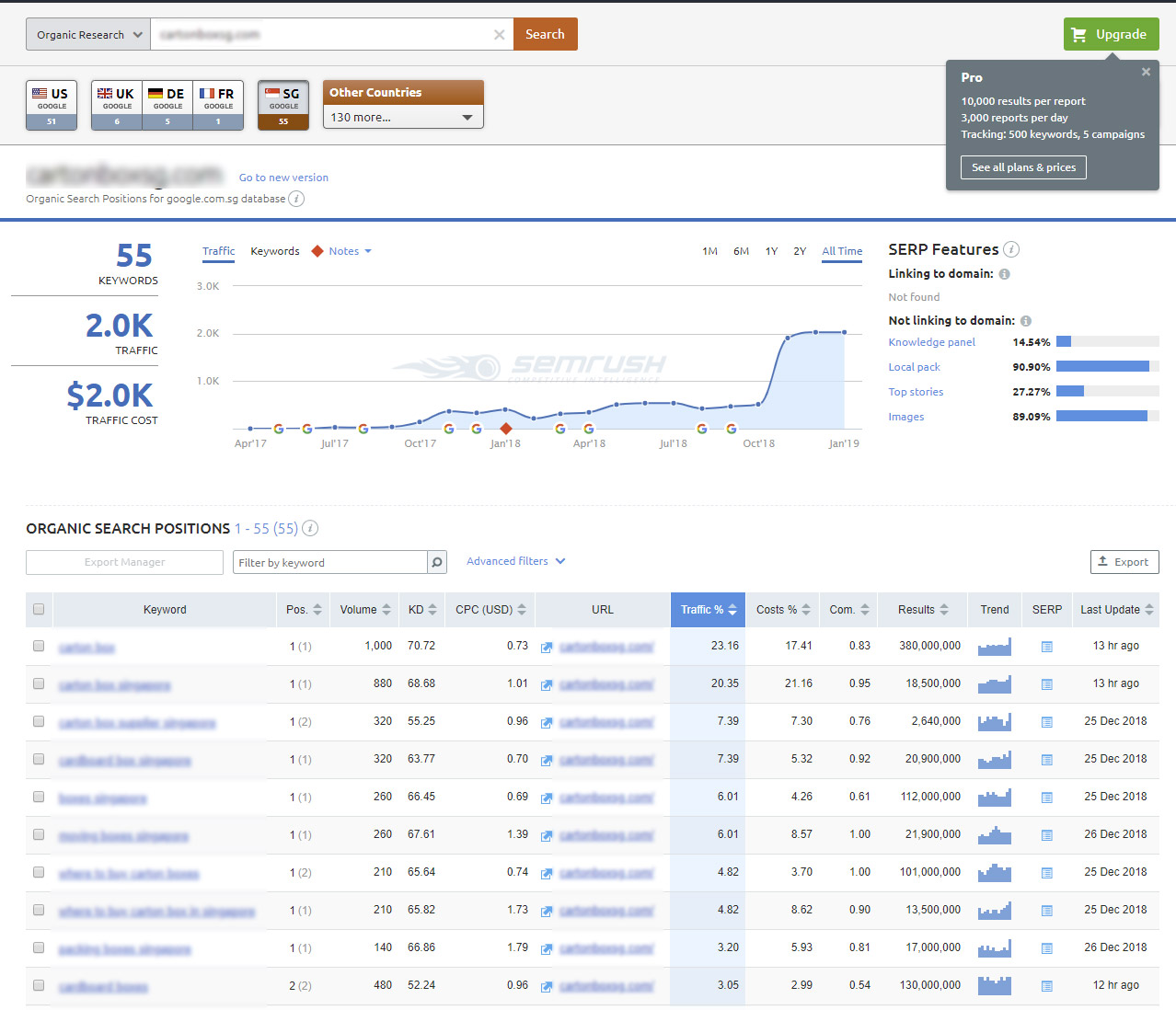The image size is (1176, 1010).
Task: Select the red diamond note marker on chart
Action: click(505, 429)
